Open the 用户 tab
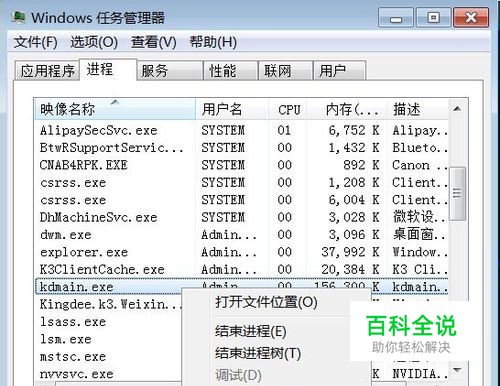 pos(339,71)
